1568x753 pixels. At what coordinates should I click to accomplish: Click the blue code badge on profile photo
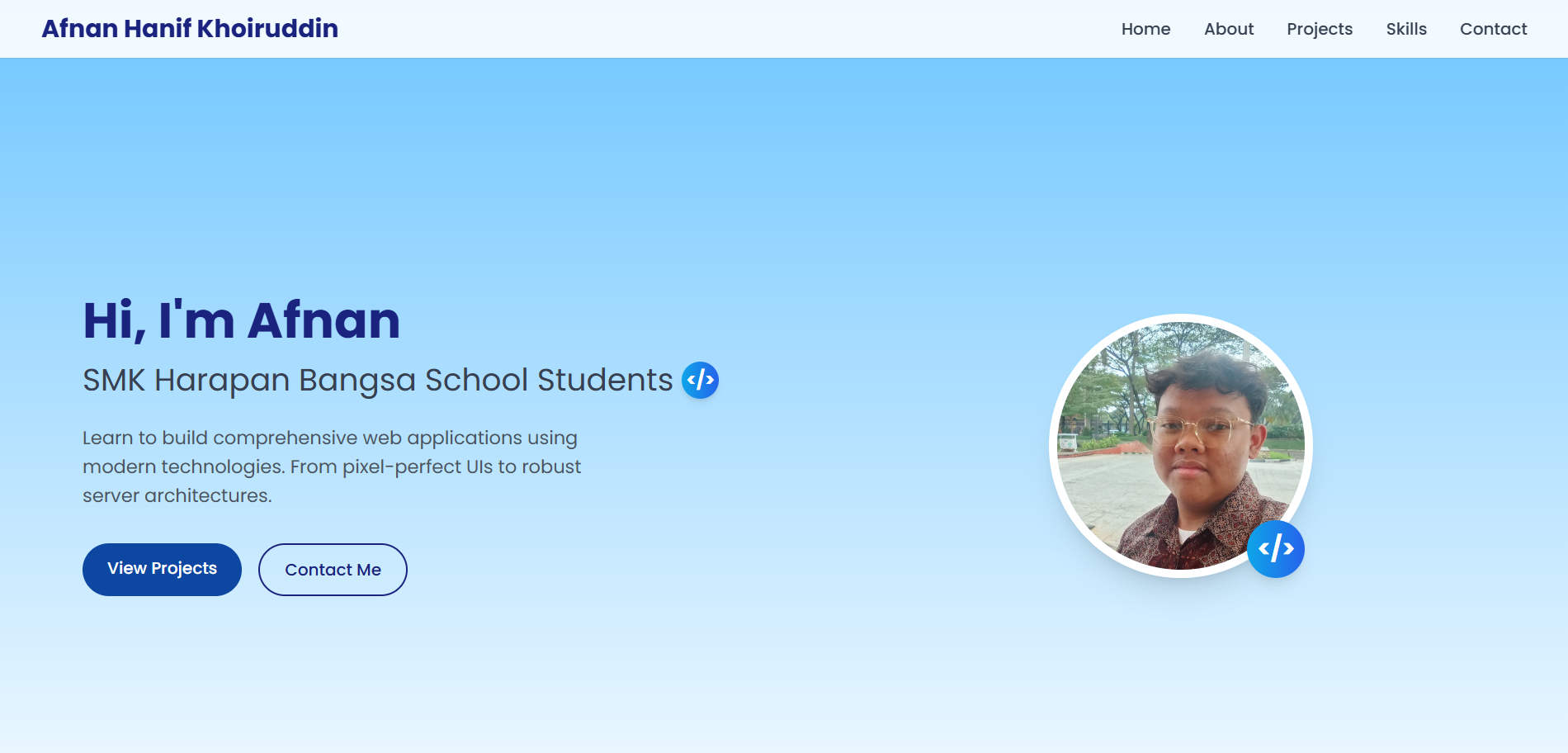click(1275, 548)
